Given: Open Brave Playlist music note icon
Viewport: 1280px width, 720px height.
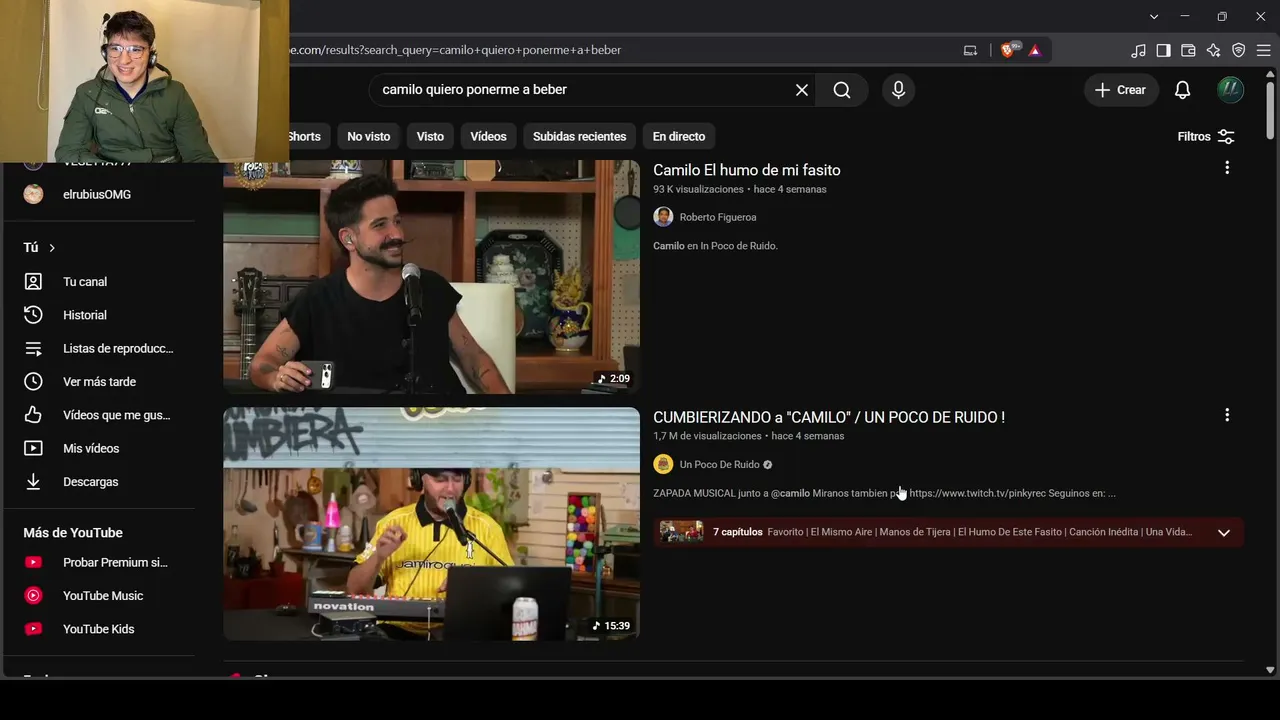Looking at the screenshot, I should point(1138,50).
